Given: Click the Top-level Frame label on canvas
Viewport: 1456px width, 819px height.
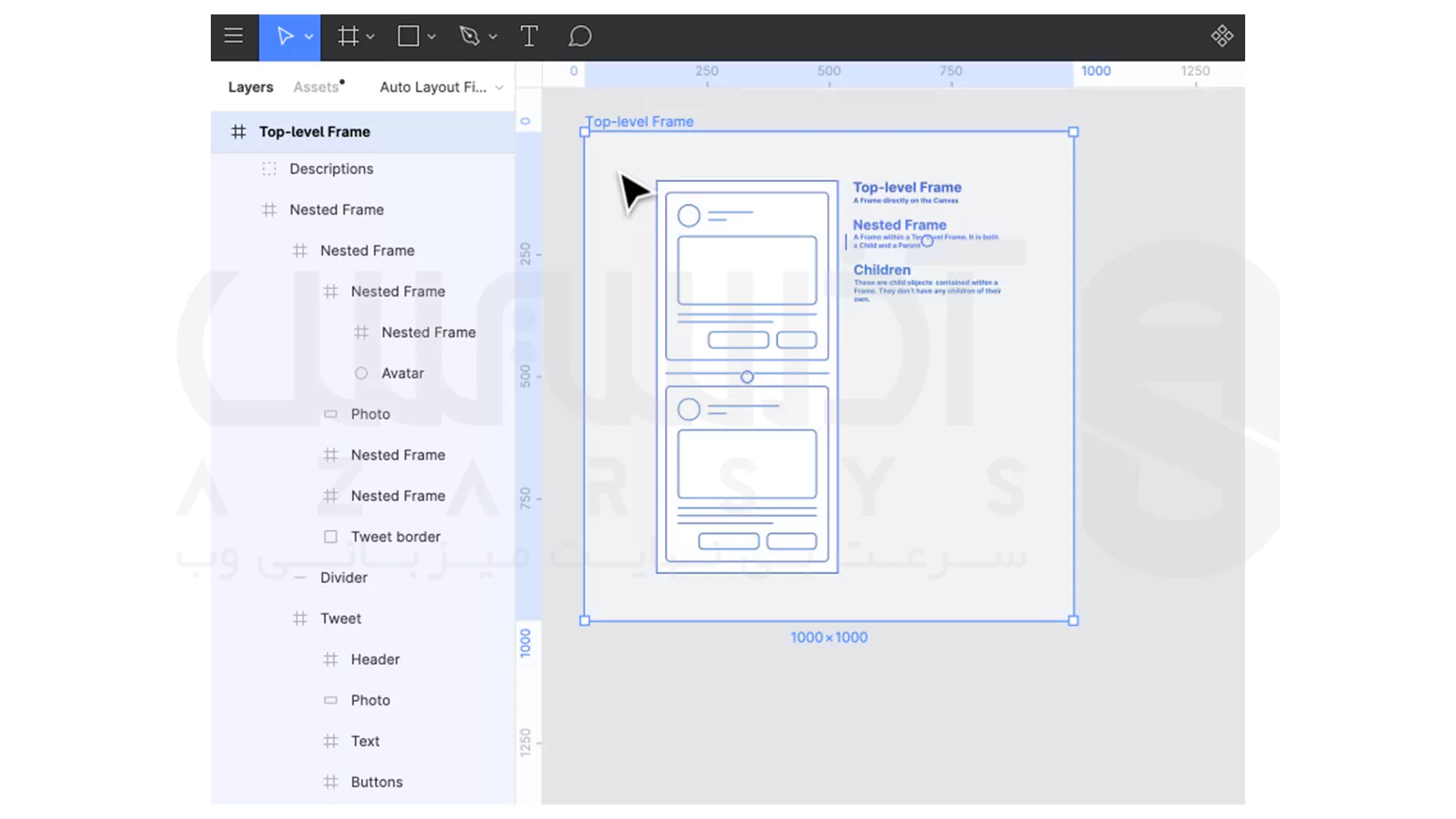Looking at the screenshot, I should 639,121.
